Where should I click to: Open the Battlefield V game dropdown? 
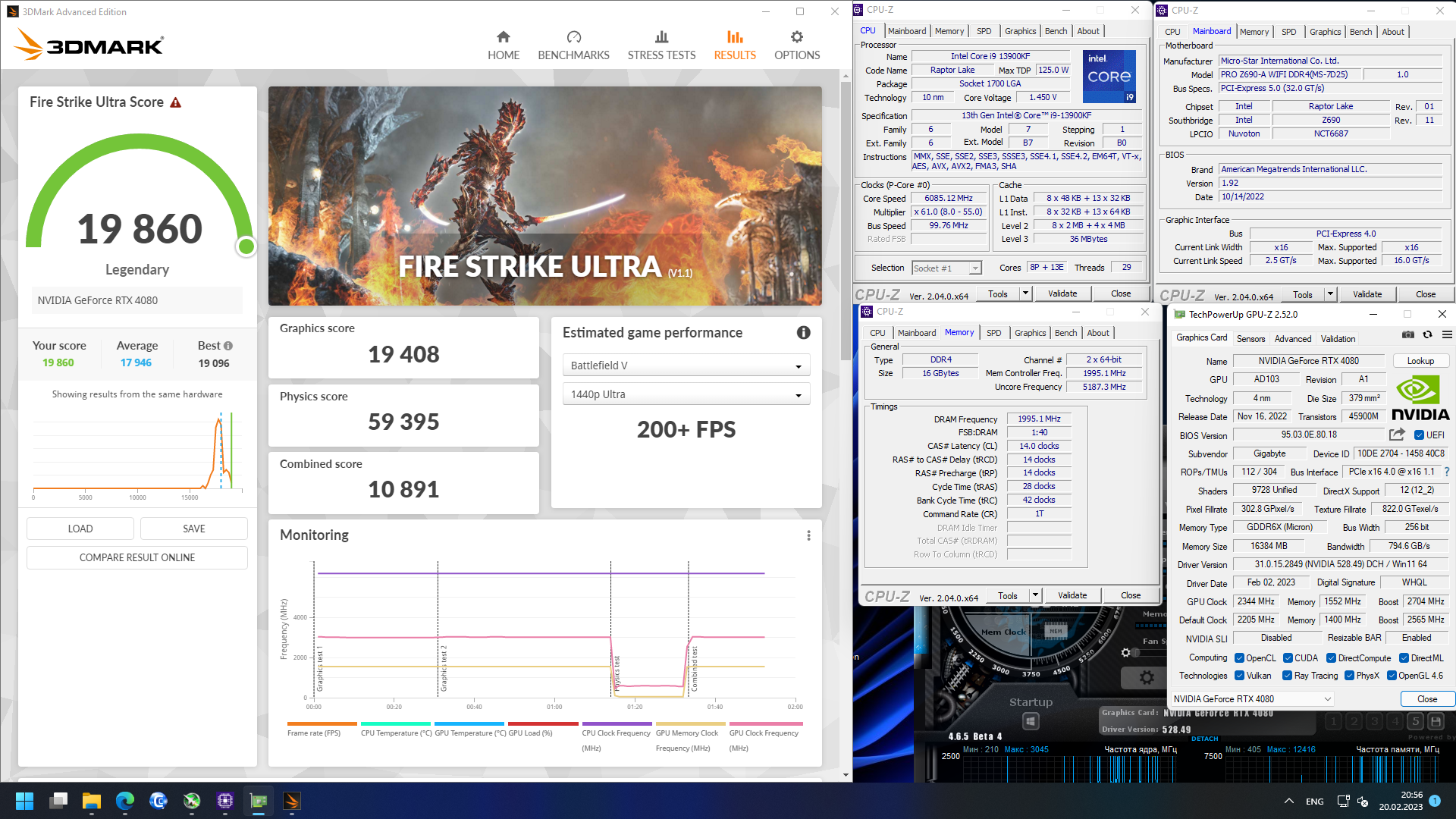686,366
